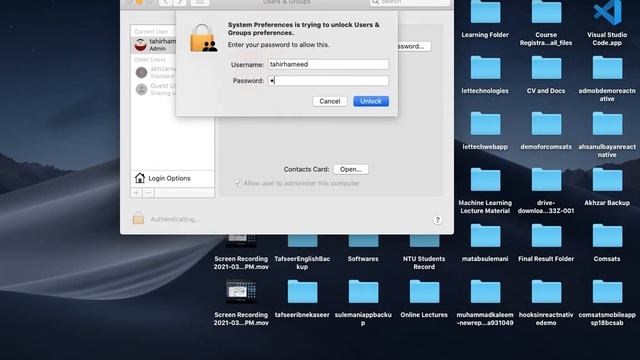Open the Contacts Card
The width and height of the screenshot is (640, 360).
point(351,169)
